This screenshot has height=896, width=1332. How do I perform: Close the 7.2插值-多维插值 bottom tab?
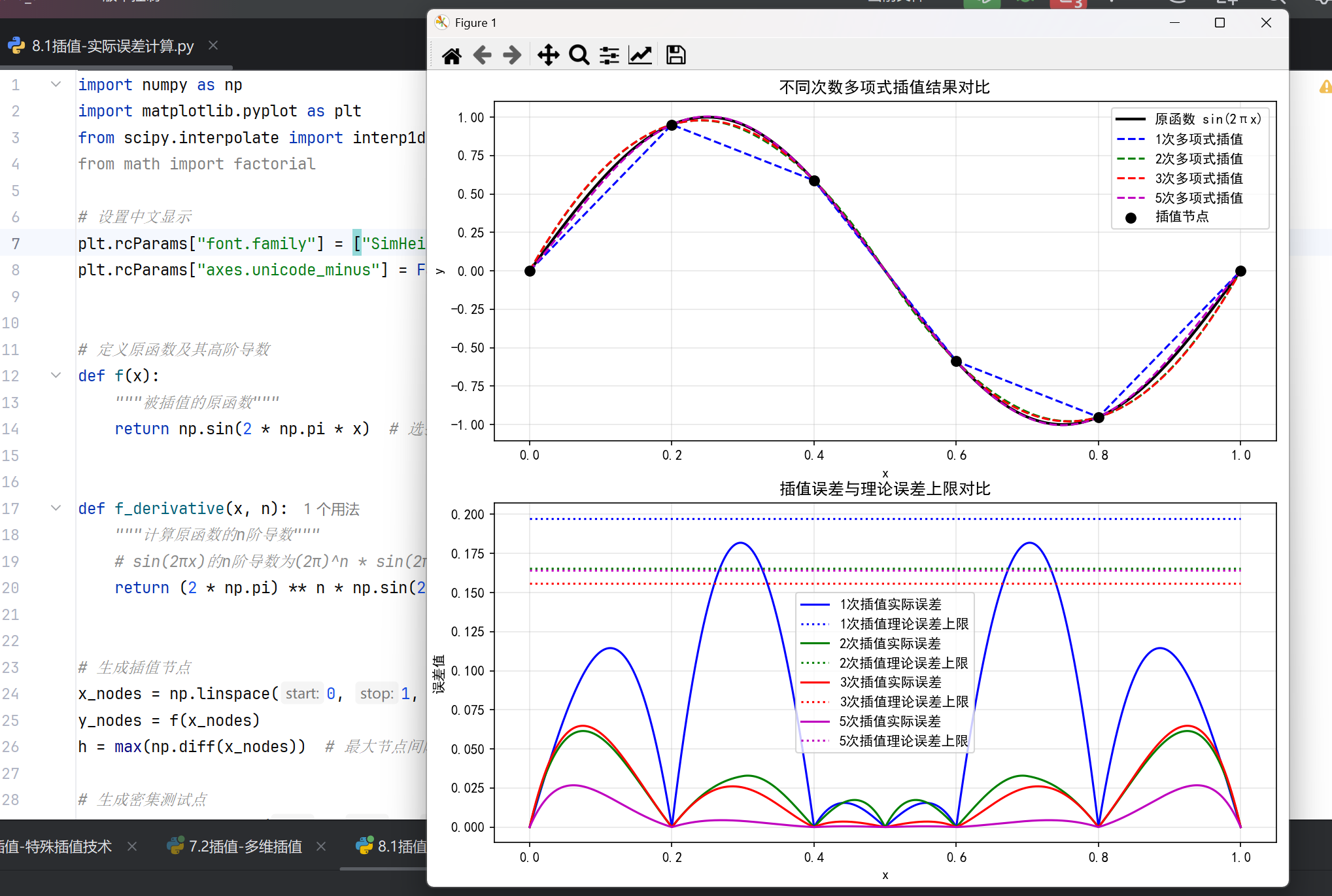[321, 846]
